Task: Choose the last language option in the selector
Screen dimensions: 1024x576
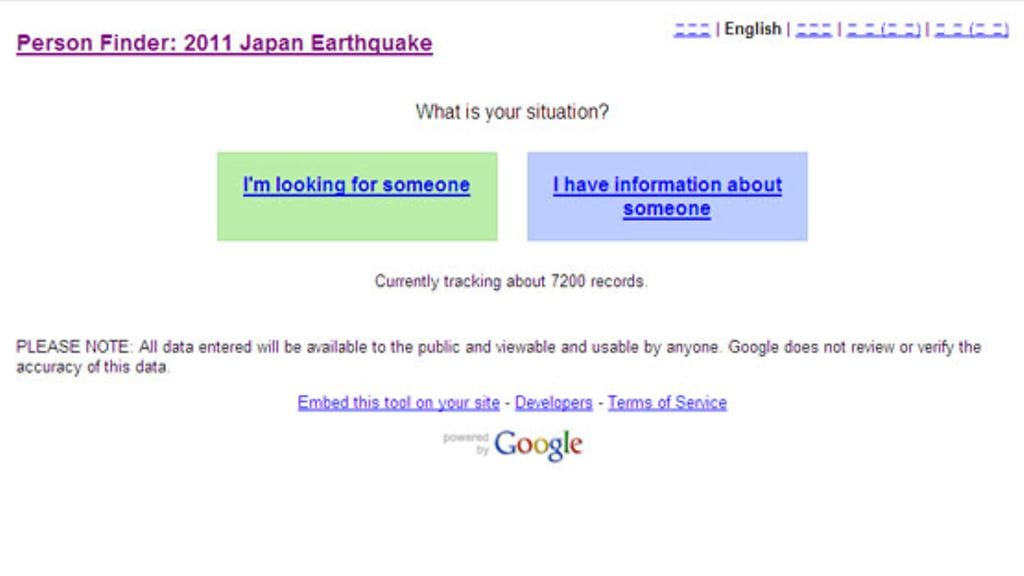Action: 971,28
